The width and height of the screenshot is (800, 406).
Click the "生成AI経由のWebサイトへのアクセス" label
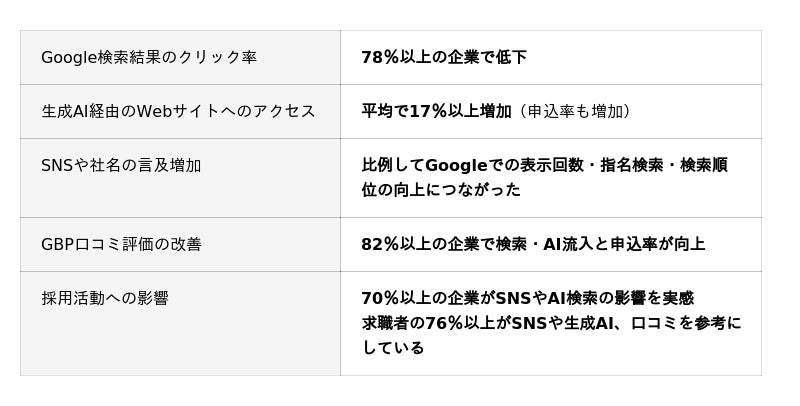[x=178, y=111]
